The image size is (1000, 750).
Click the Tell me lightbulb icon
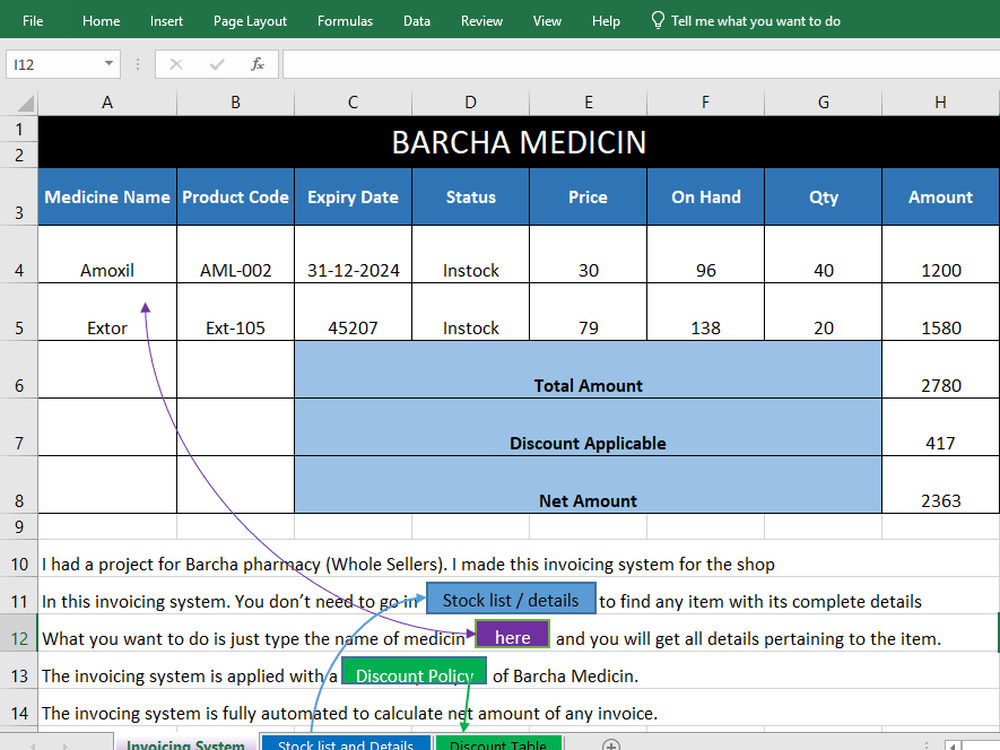pyautogui.click(x=658, y=20)
